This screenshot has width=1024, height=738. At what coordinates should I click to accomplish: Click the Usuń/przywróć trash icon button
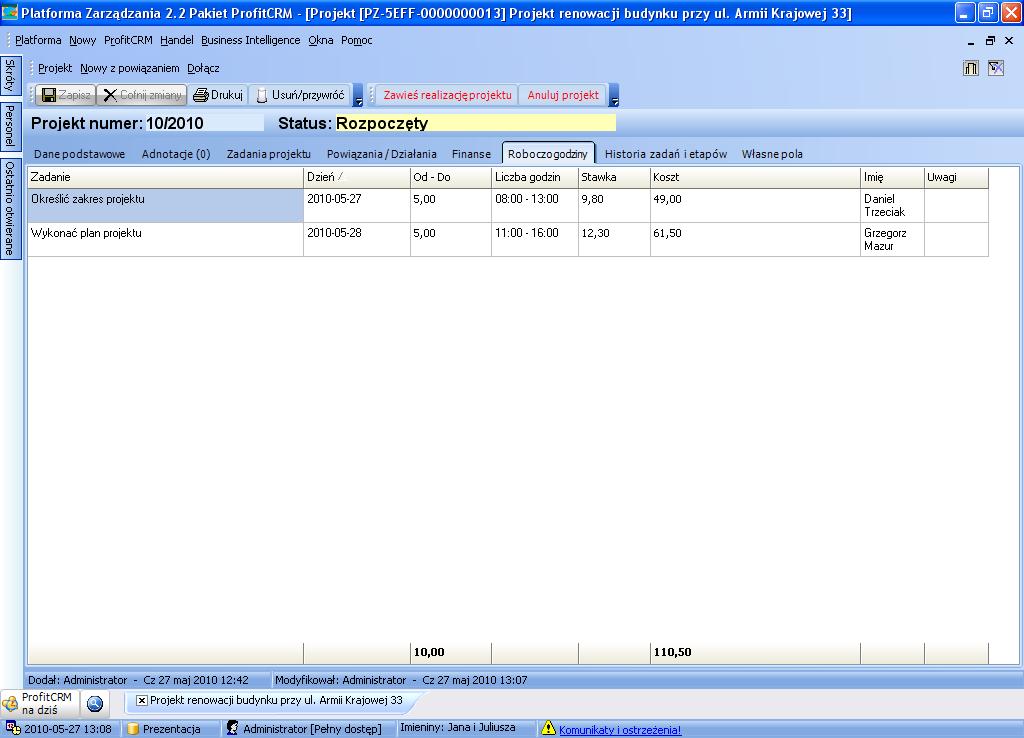[262, 95]
